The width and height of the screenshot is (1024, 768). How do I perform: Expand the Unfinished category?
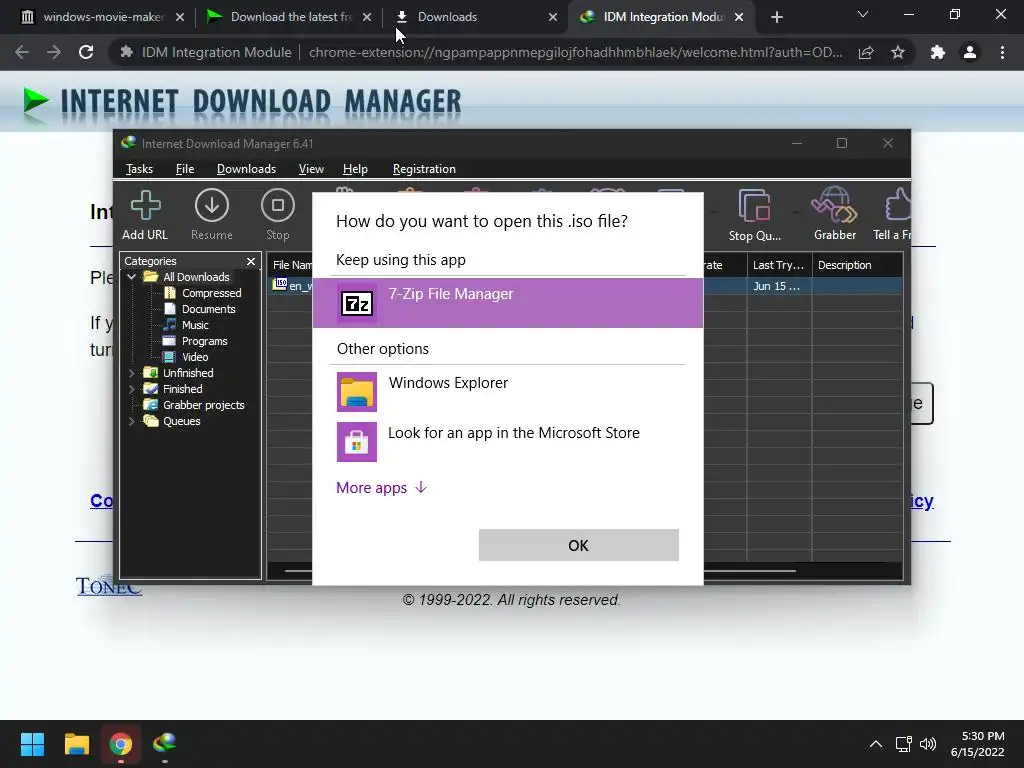click(131, 373)
